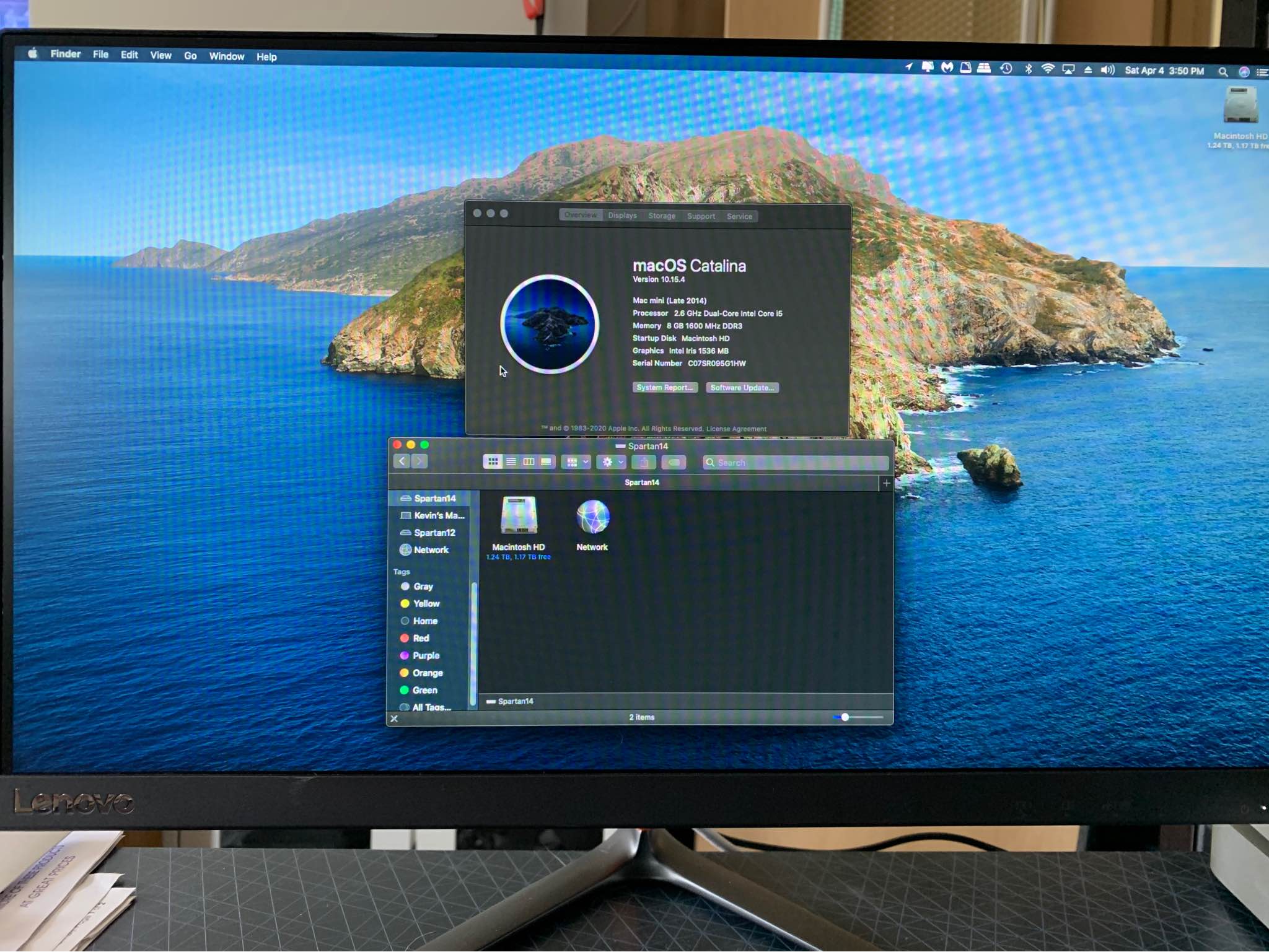Open the Go menu in menu bar
This screenshot has width=1269, height=952.
coord(190,56)
